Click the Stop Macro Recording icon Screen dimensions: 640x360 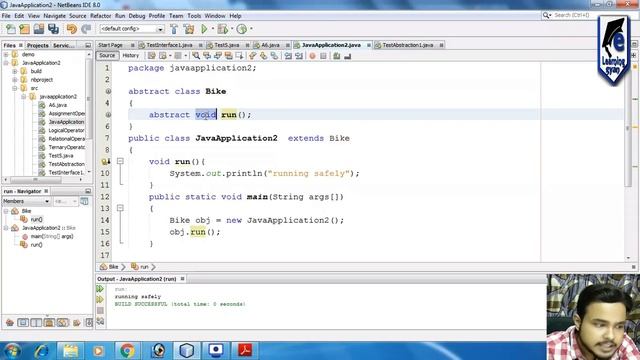pos(323,56)
